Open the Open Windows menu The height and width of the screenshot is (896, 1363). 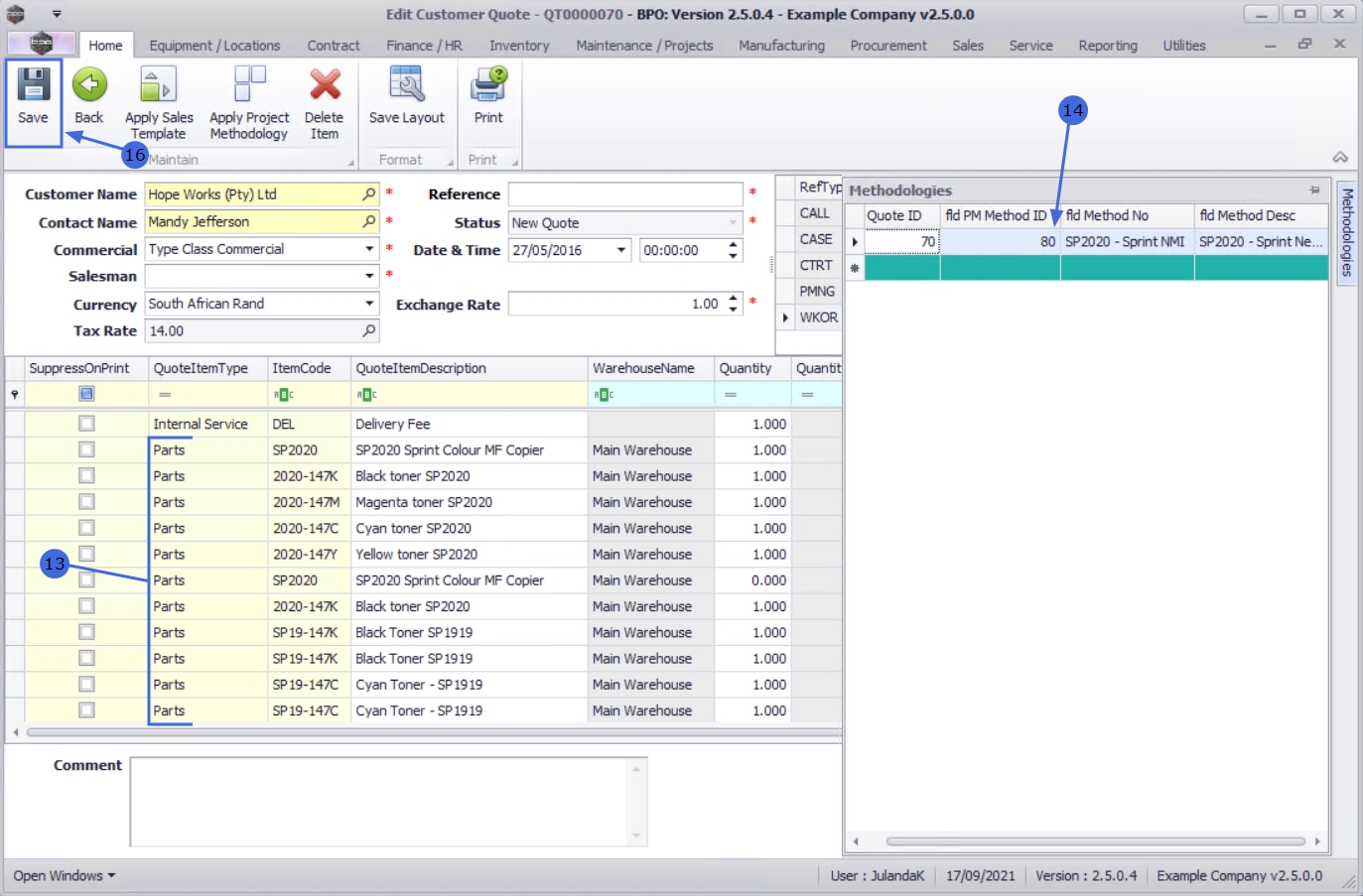point(65,876)
